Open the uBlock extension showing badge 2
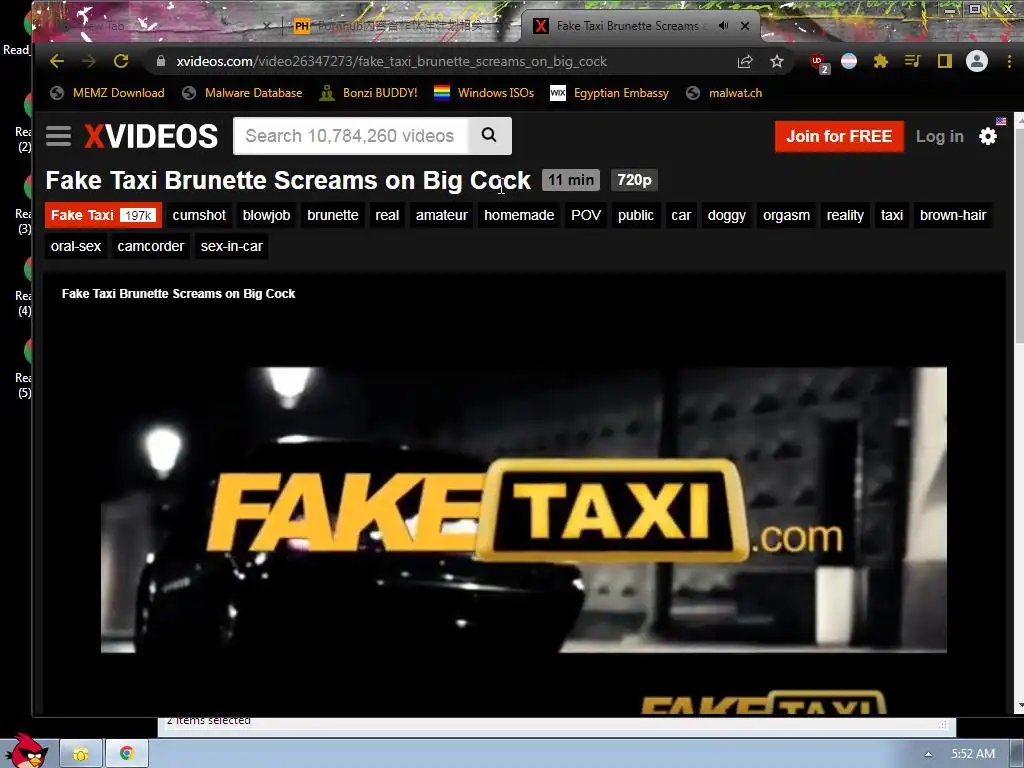1024x768 pixels. tap(819, 63)
